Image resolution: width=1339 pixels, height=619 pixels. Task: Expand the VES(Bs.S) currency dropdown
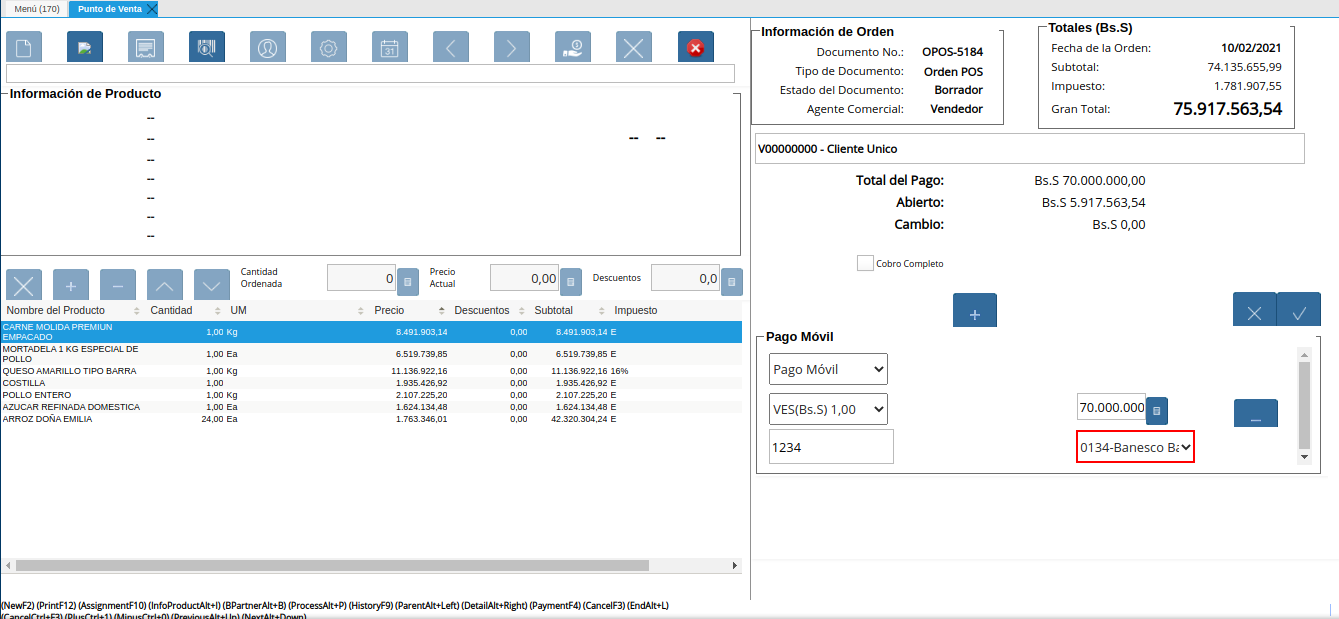pos(828,408)
